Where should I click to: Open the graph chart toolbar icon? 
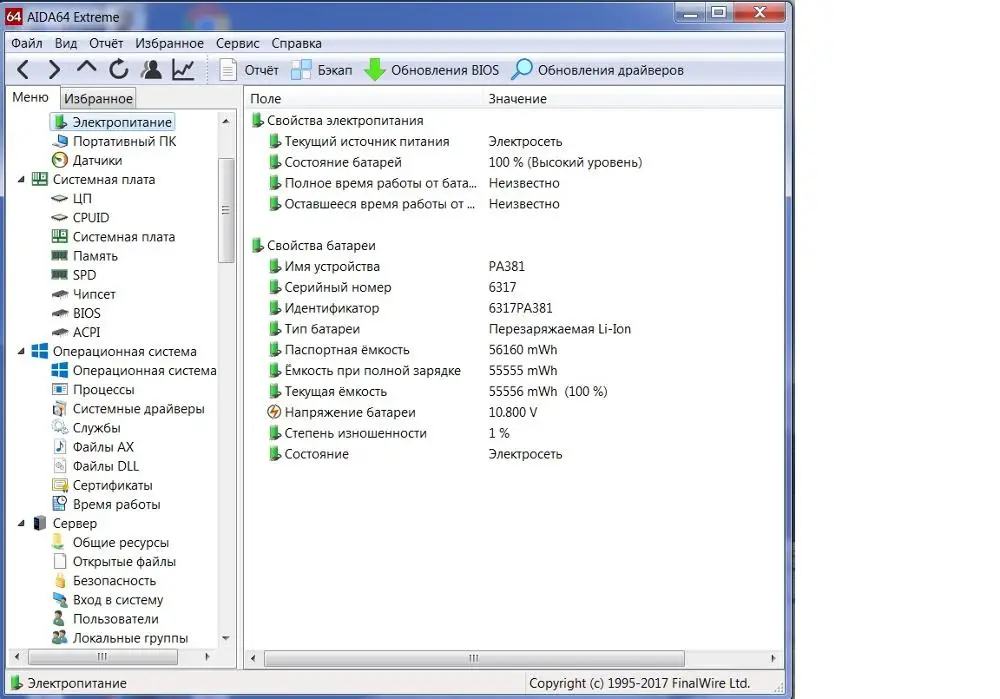184,69
